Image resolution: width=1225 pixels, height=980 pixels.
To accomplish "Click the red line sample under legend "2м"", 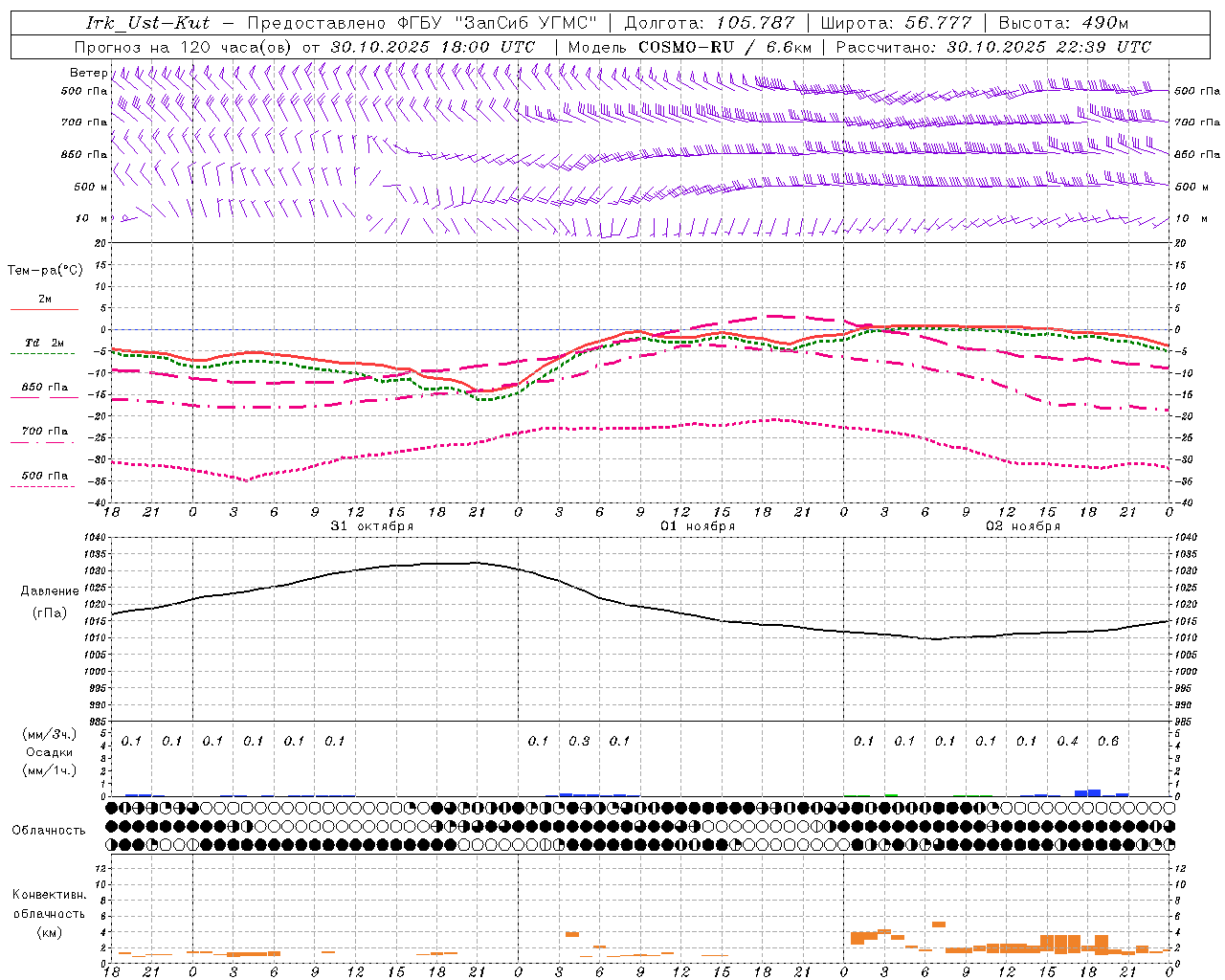I will point(44,309).
